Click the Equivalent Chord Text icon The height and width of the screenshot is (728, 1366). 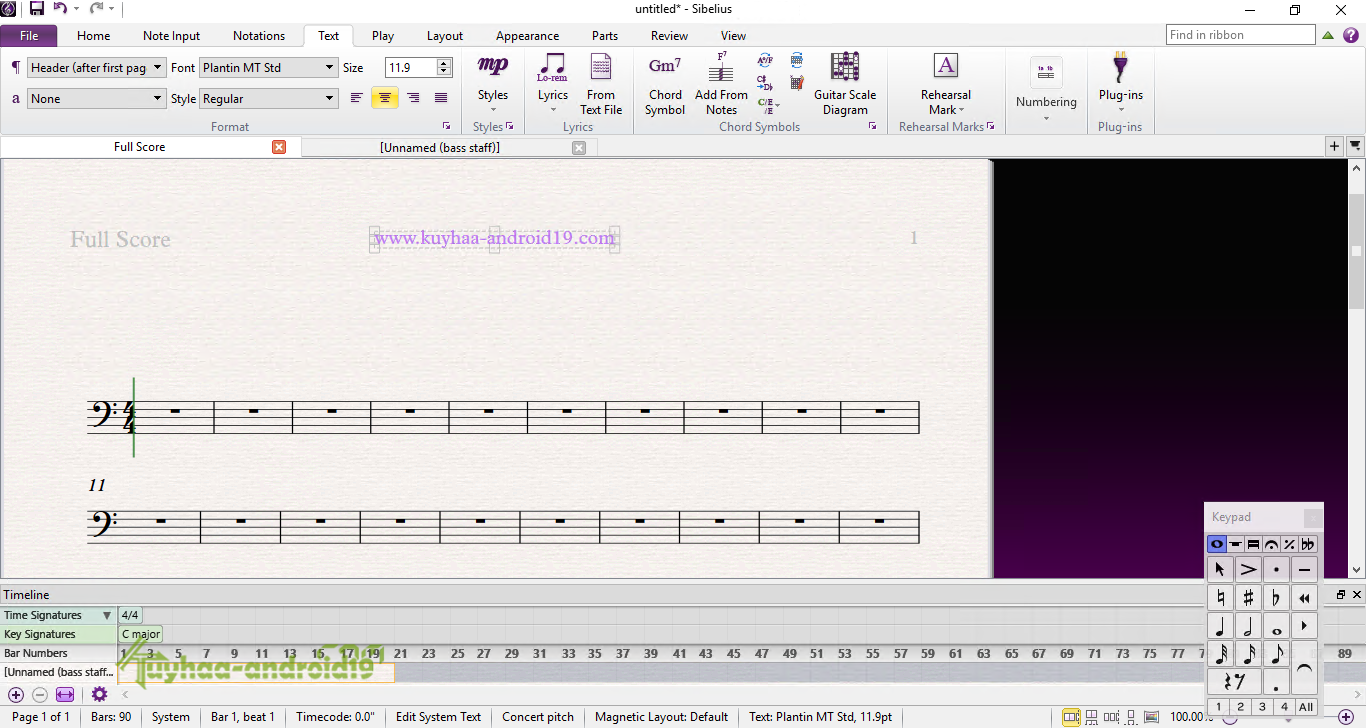point(765,61)
